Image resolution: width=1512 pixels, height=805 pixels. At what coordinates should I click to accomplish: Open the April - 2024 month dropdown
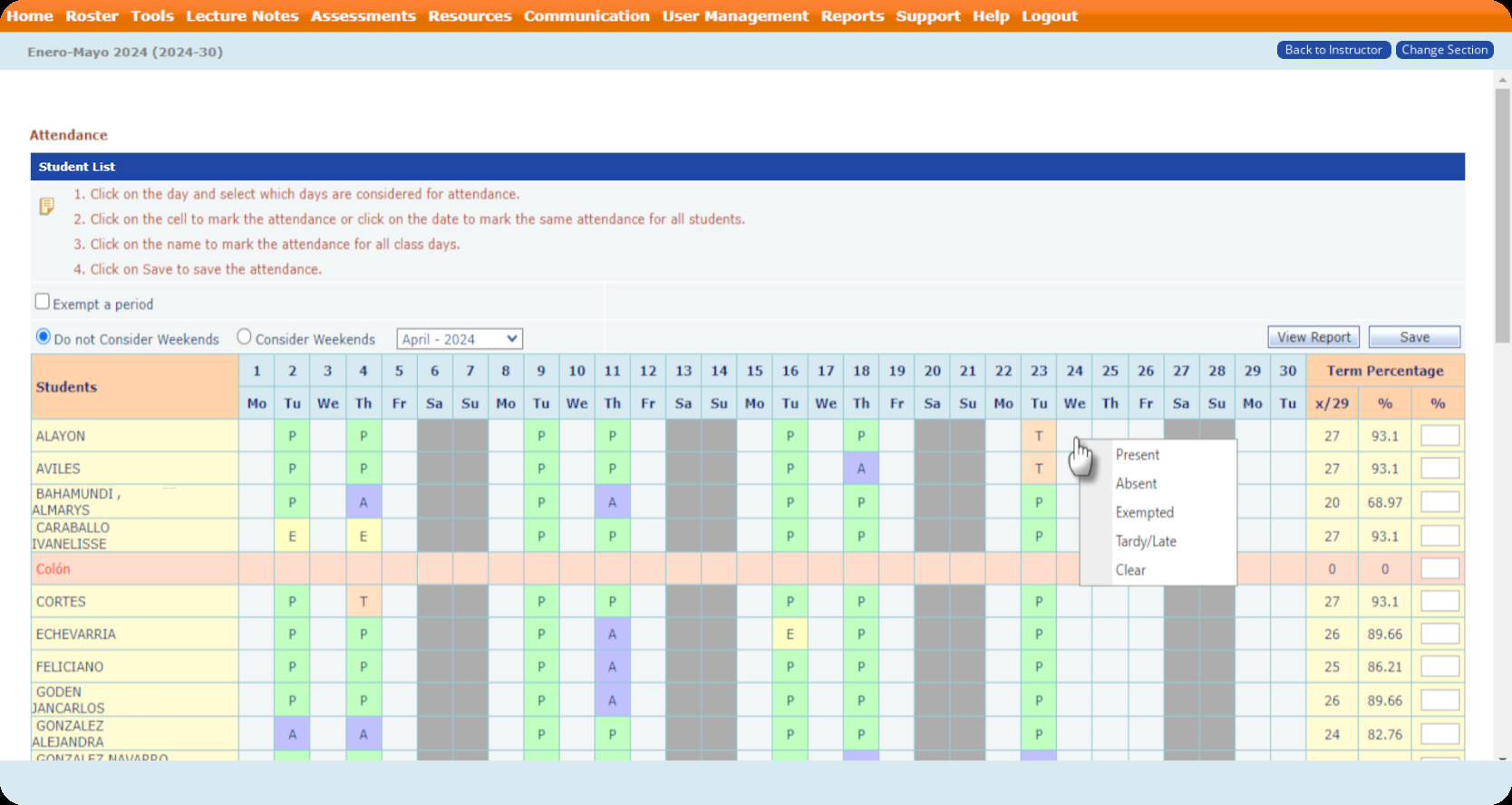[x=459, y=339]
